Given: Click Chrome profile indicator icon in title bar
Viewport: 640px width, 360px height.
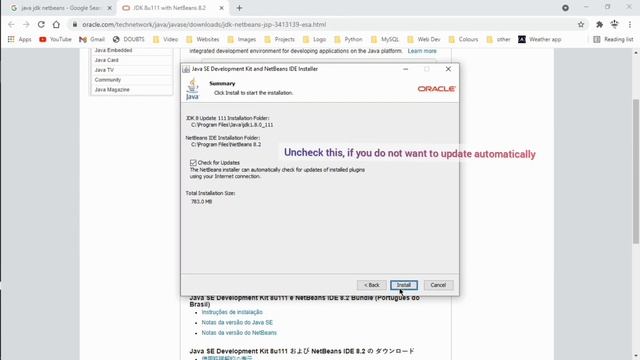Looking at the screenshot, I should (x=565, y=8).
